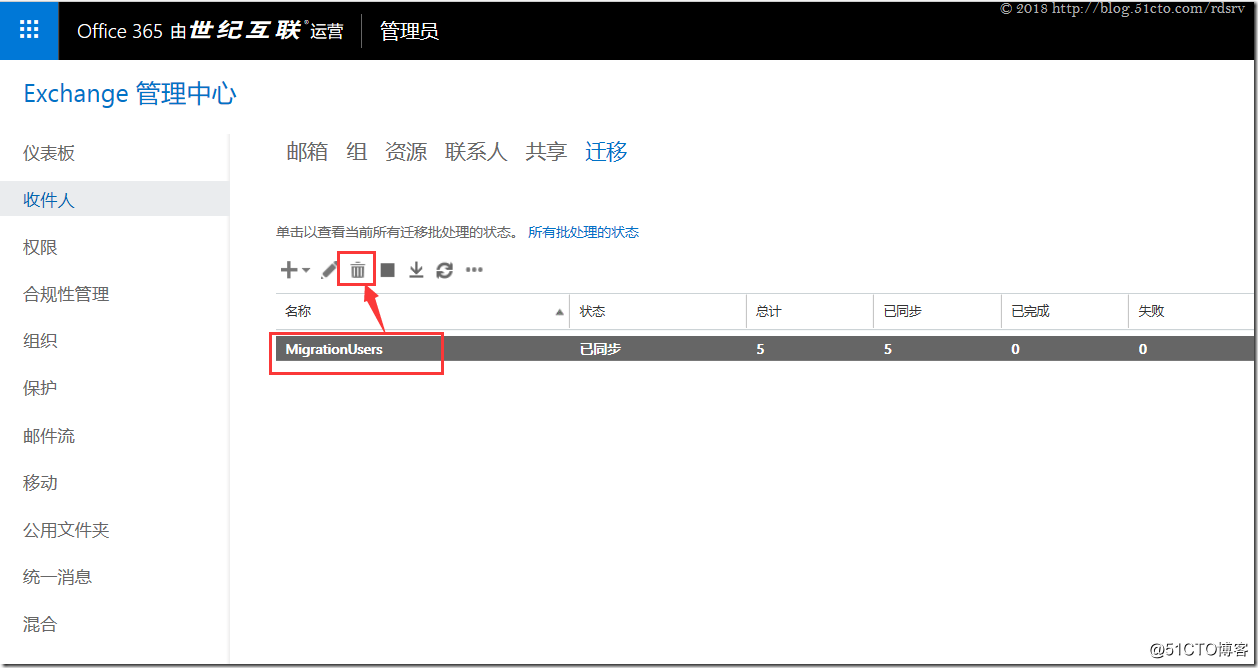The image size is (1258, 668).
Task: Click the 管理员 header link
Action: click(409, 31)
